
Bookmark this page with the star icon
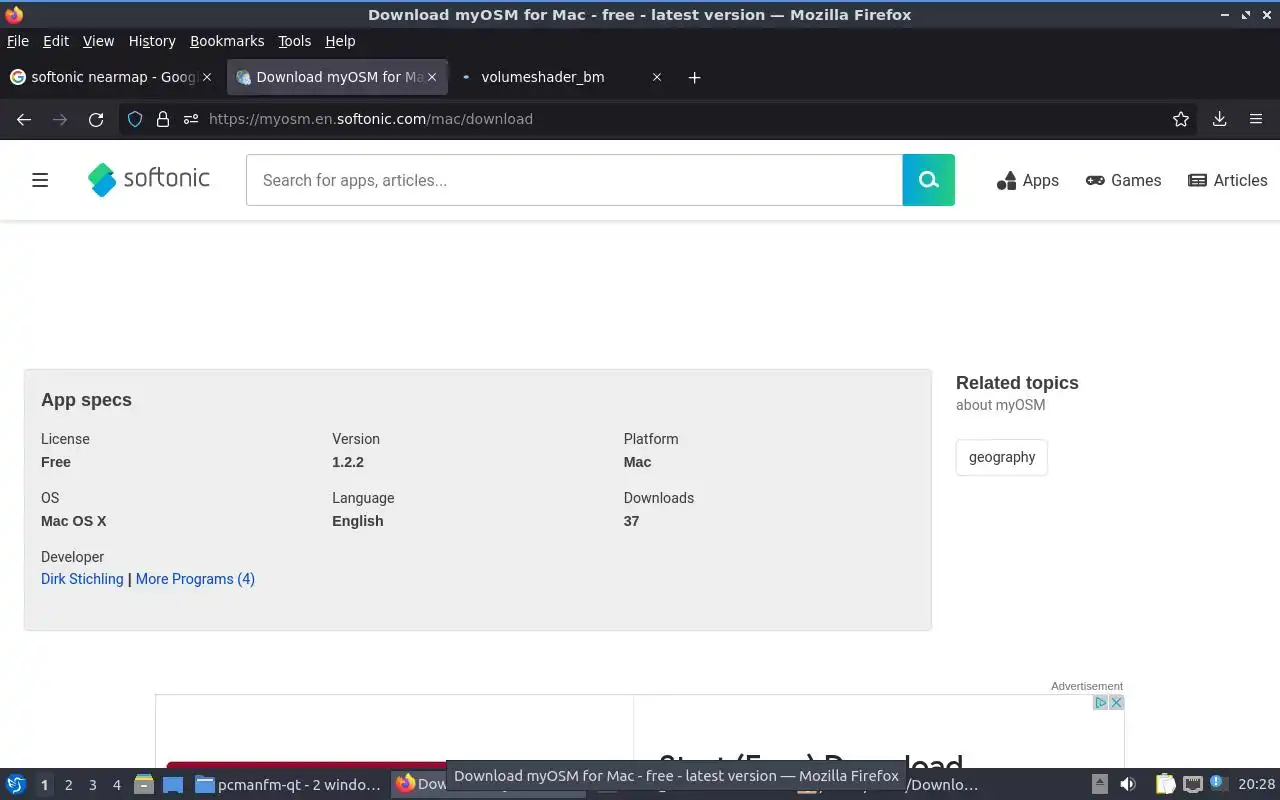[1181, 119]
